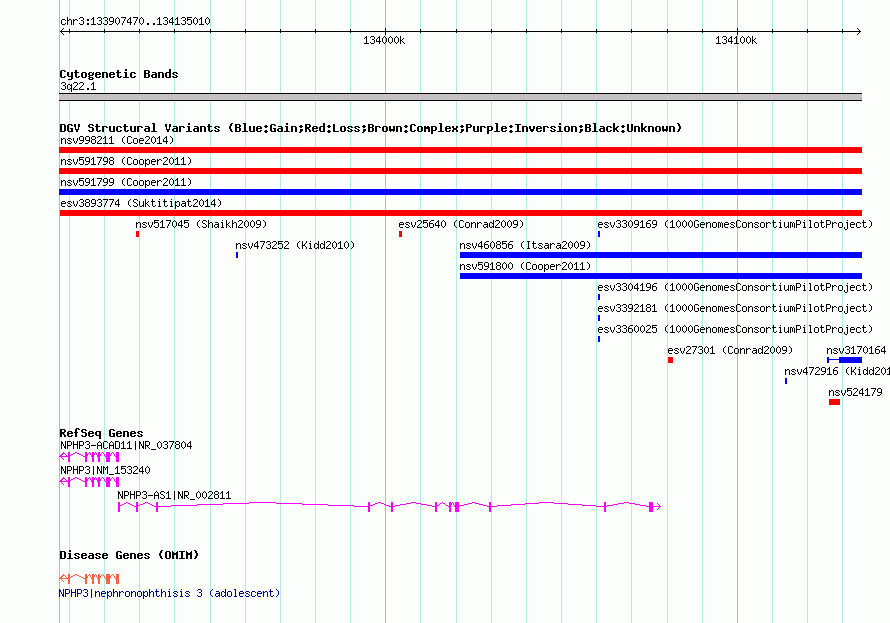Click the nsv460856 (Itsara2009) label
890x623 pixels.
click(x=526, y=246)
